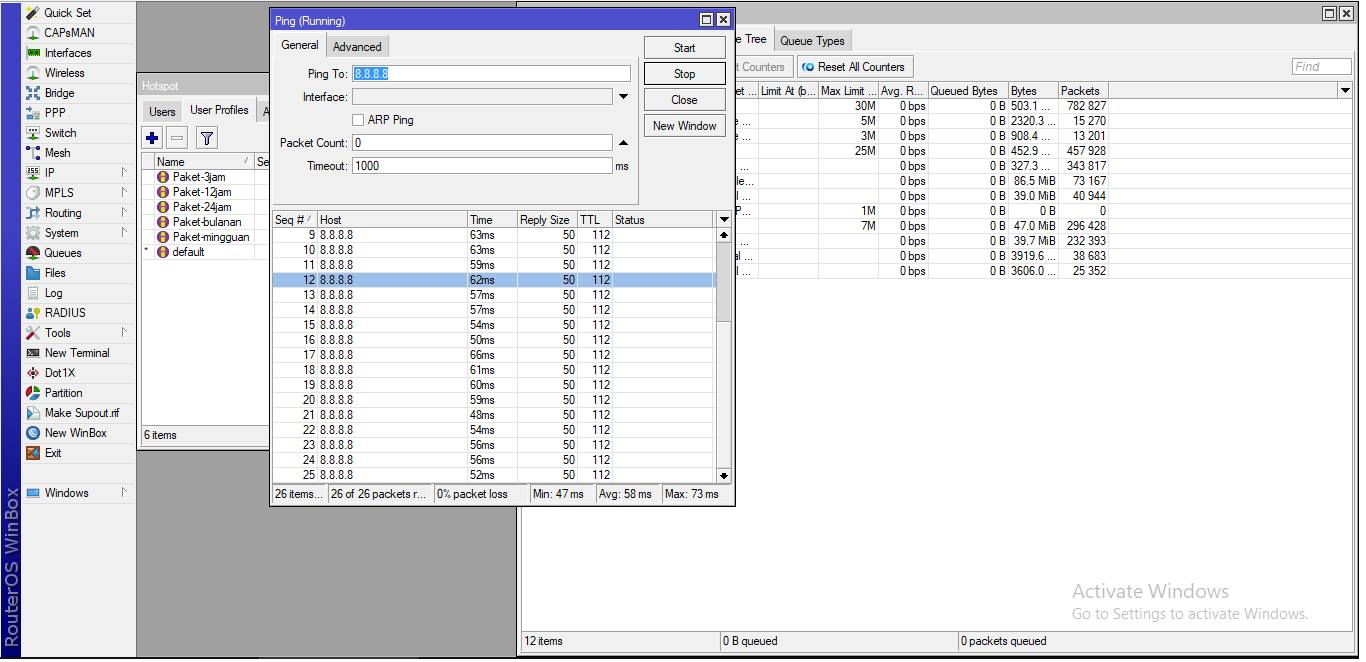The height and width of the screenshot is (662, 1366).
Task: Sort queue list by Packets column
Action: (1083, 91)
